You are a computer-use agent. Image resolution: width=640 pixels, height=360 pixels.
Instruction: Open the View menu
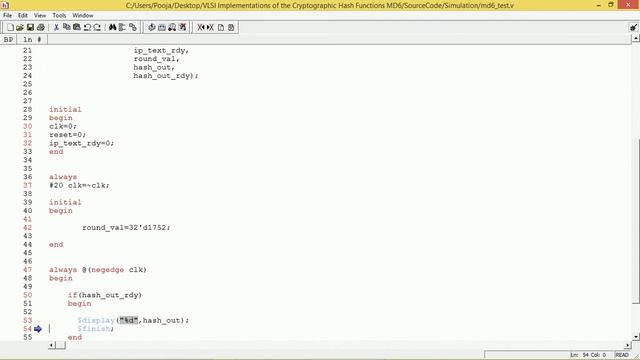click(40, 15)
